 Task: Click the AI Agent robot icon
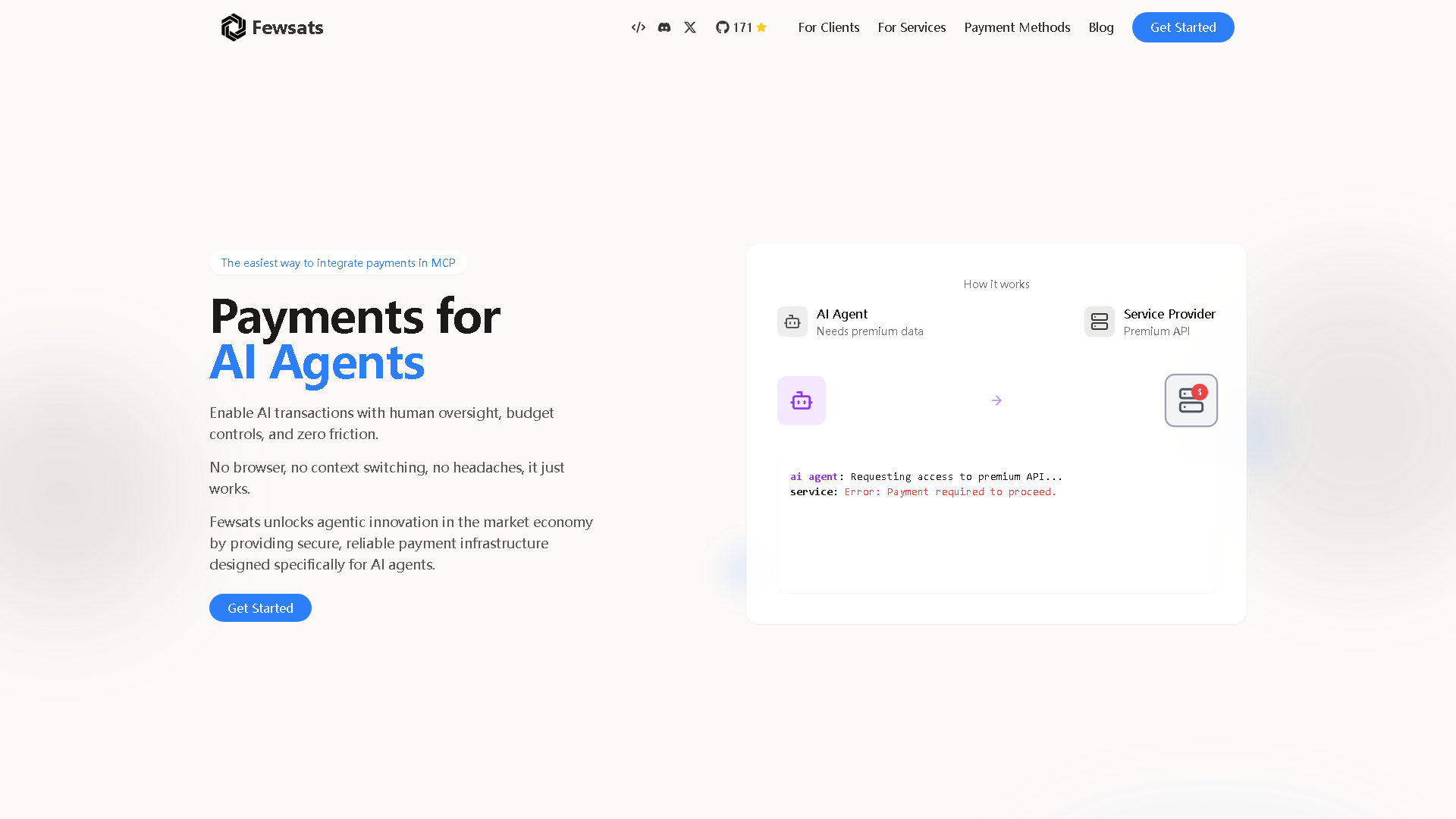pos(792,322)
